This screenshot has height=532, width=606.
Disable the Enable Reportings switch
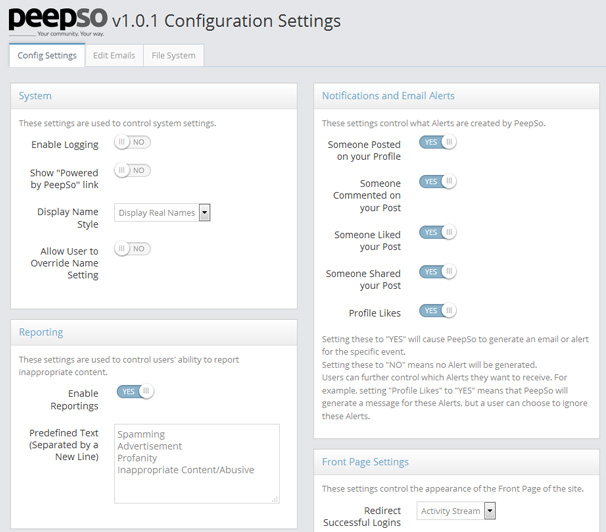[135, 391]
